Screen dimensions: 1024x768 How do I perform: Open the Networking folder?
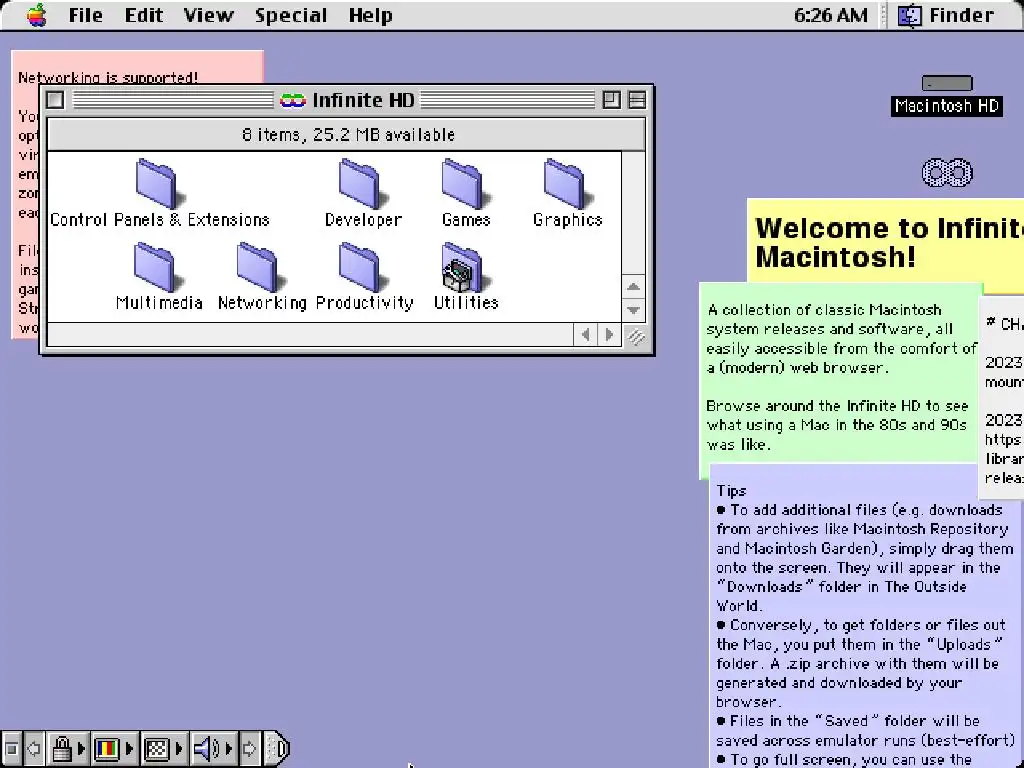261,268
